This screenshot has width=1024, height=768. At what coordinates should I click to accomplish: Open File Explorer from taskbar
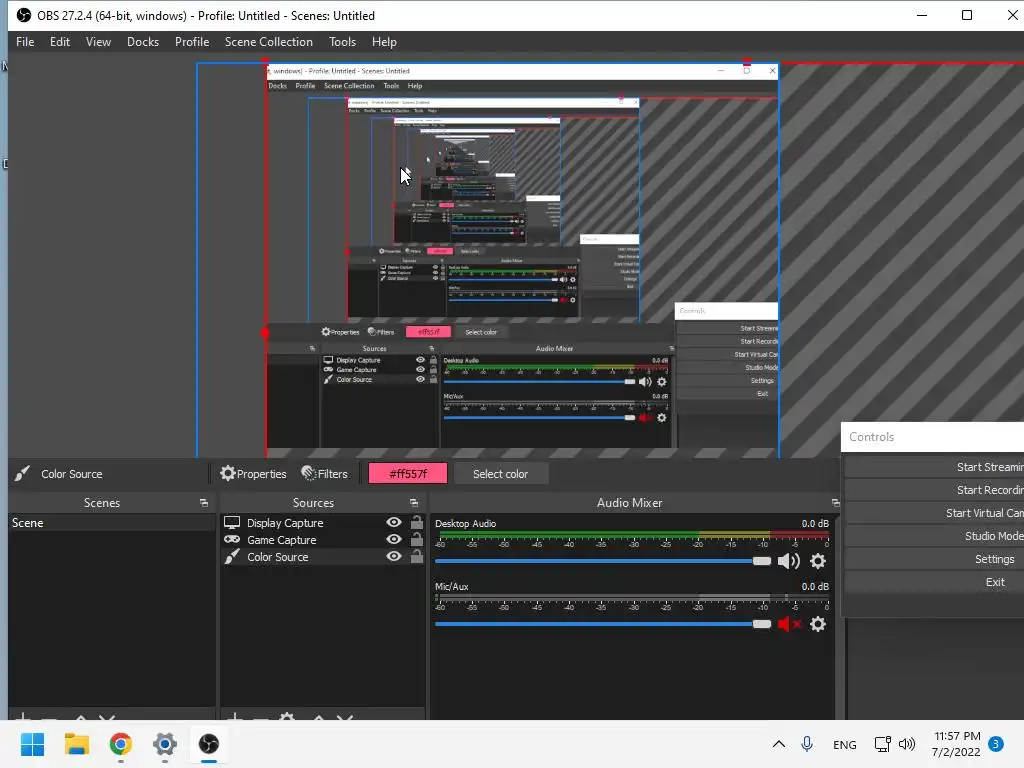[76, 744]
